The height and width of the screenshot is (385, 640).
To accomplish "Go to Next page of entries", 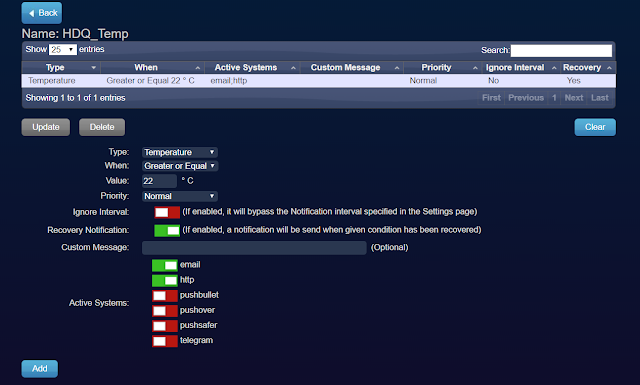I will coord(573,98).
